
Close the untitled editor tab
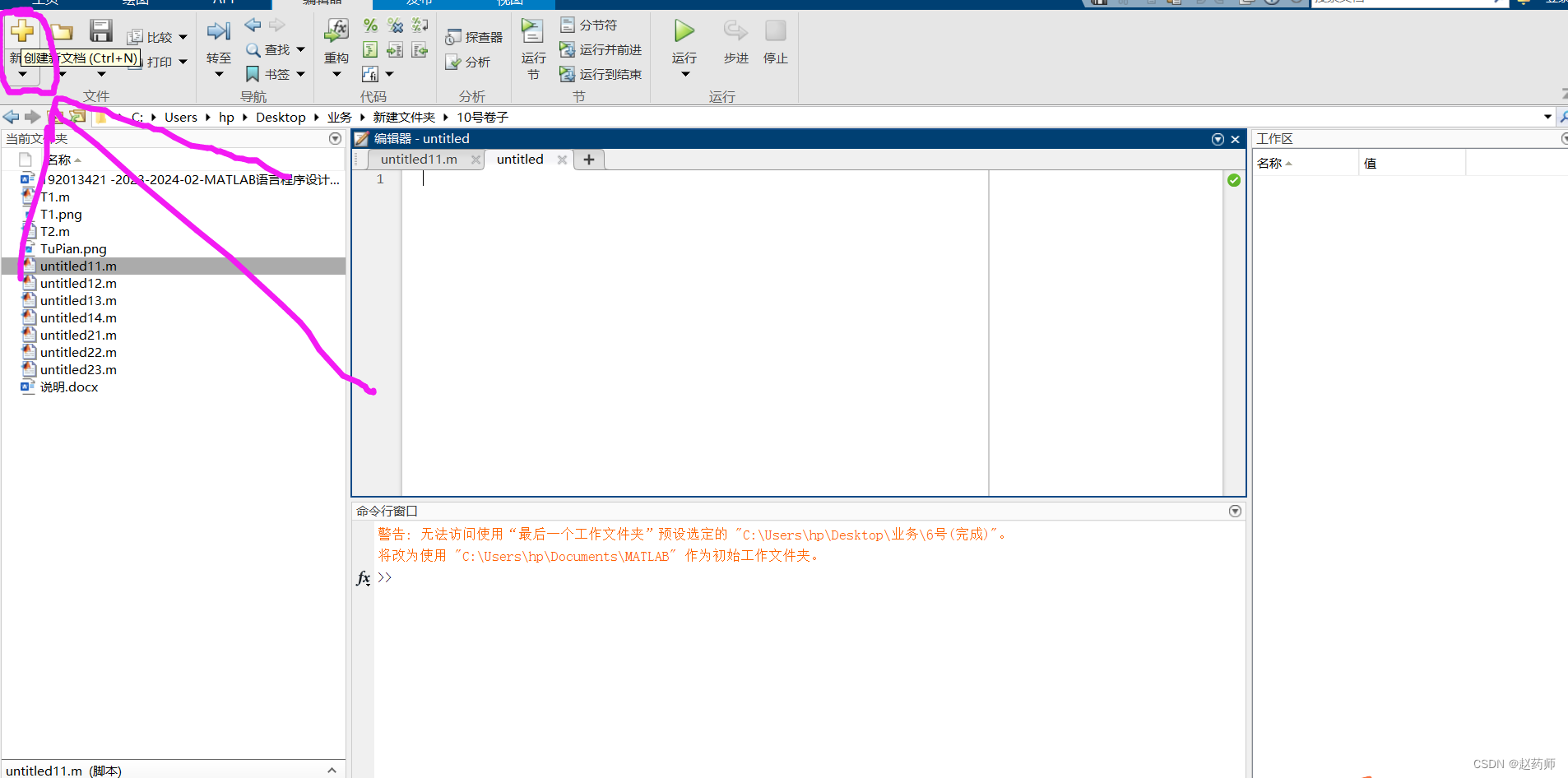pyautogui.click(x=562, y=160)
